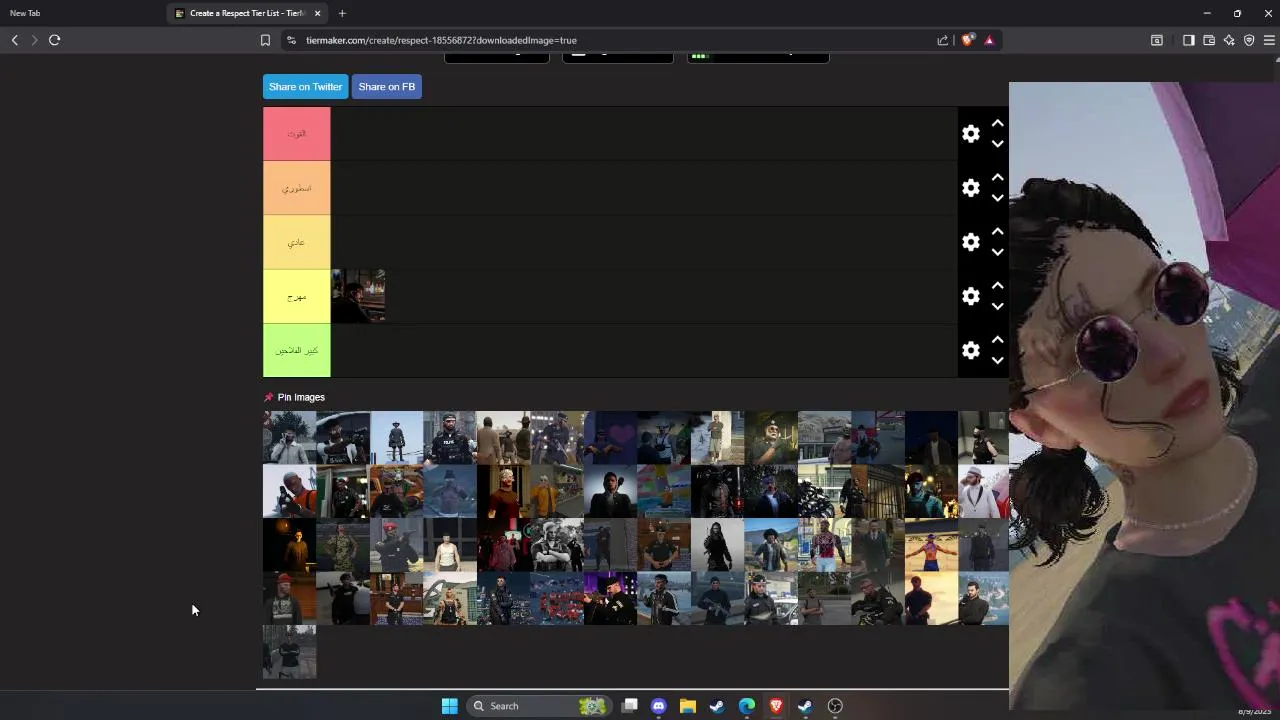
Task: Open Brave browser from the taskbar
Action: [776, 706]
